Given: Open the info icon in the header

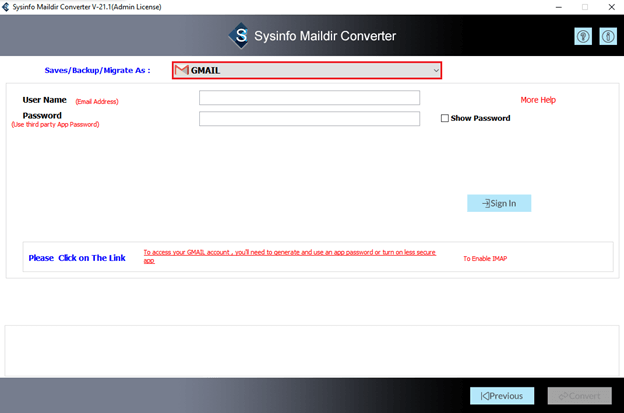Looking at the screenshot, I should 608,37.
